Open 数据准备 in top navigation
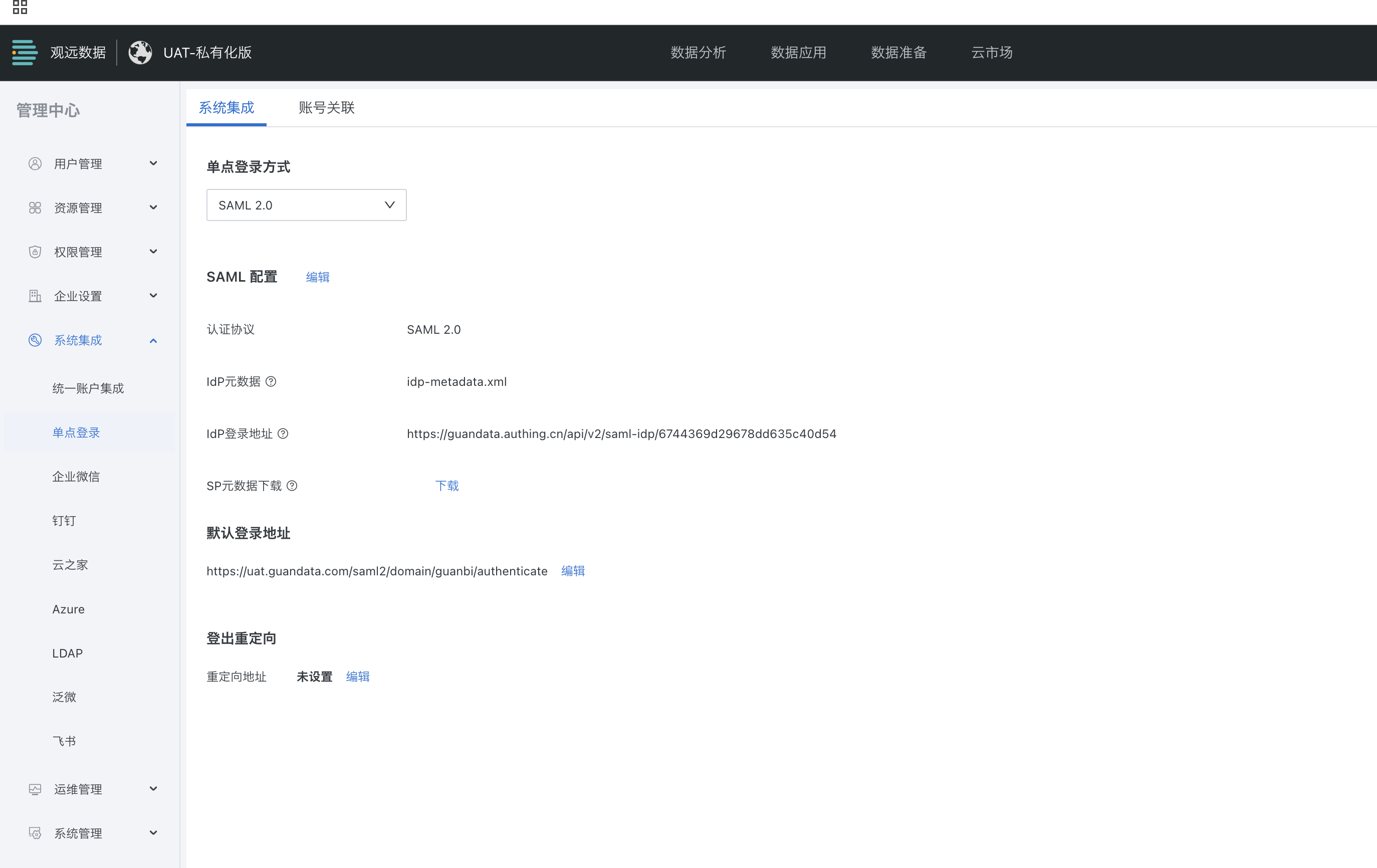This screenshot has height=868, width=1377. click(898, 53)
